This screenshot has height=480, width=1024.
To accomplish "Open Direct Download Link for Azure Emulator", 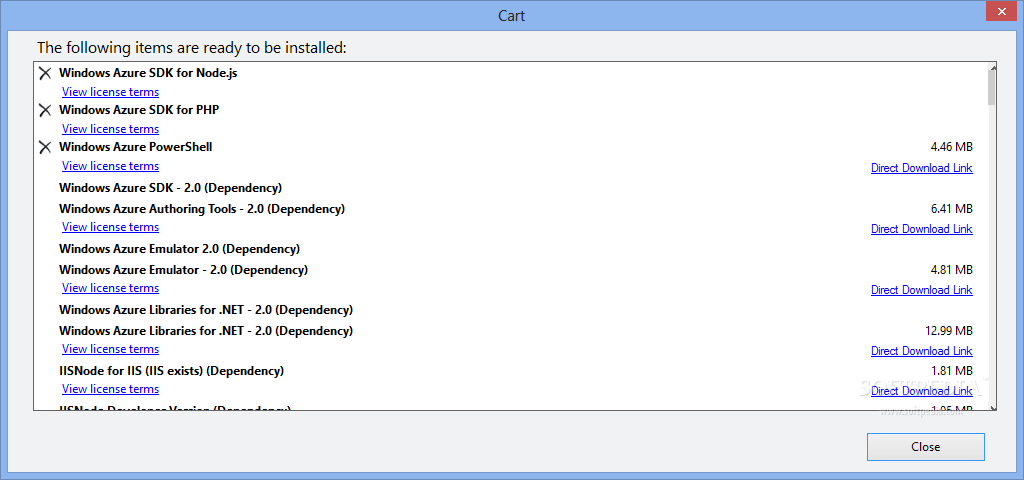I will (x=921, y=290).
